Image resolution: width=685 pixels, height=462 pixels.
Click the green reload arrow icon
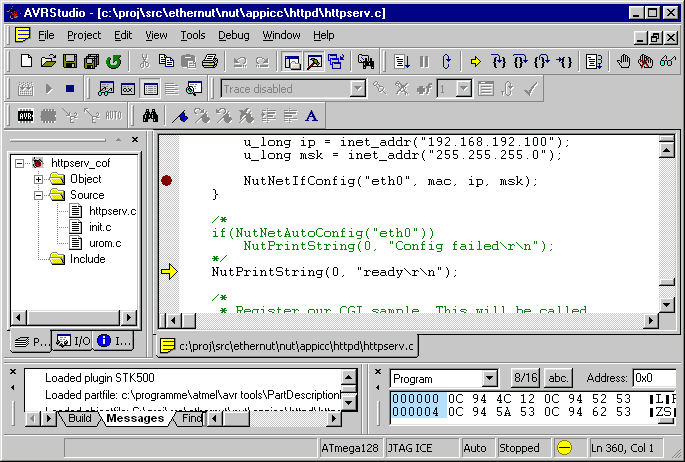pos(114,61)
